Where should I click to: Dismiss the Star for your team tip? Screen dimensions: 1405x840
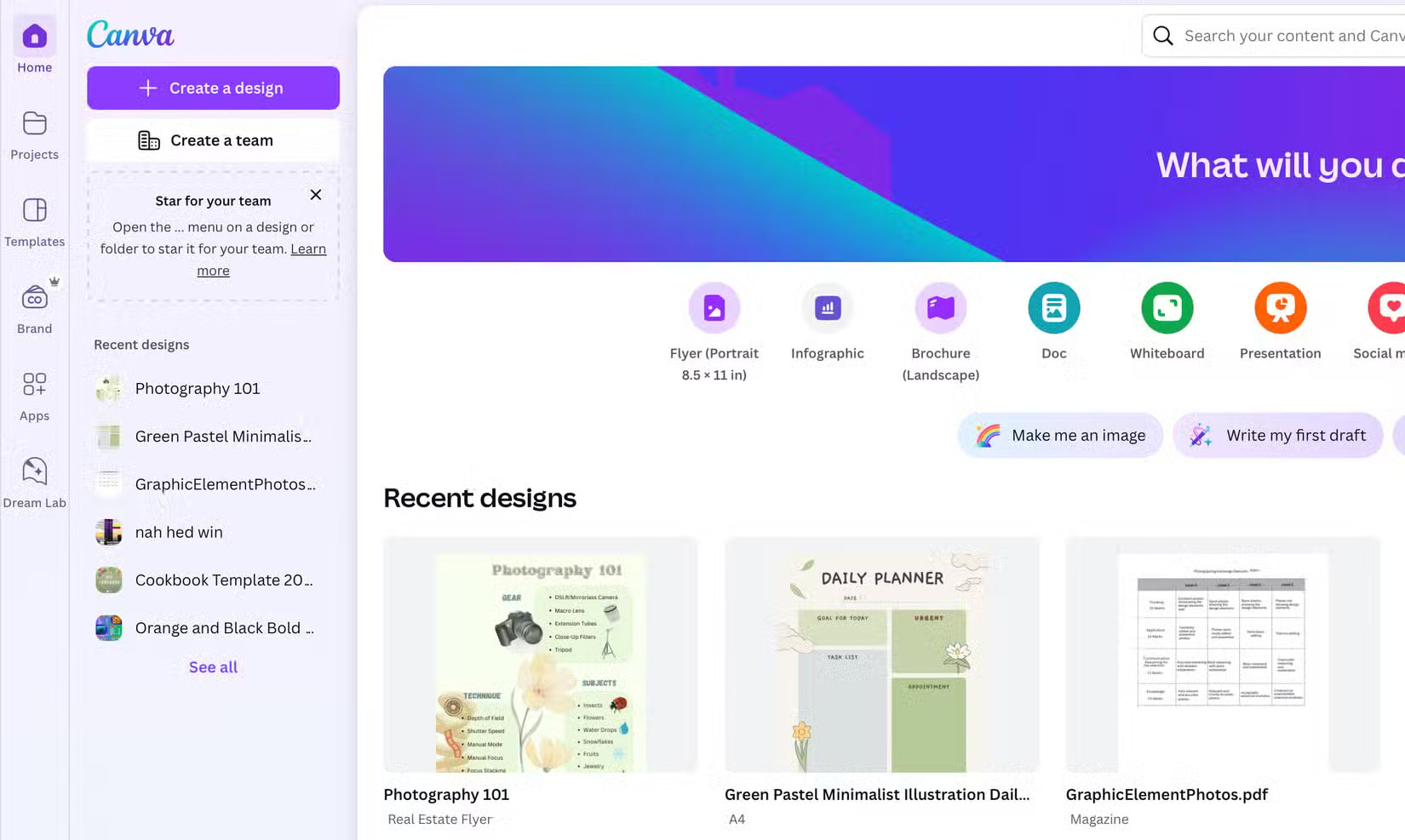pyautogui.click(x=316, y=195)
